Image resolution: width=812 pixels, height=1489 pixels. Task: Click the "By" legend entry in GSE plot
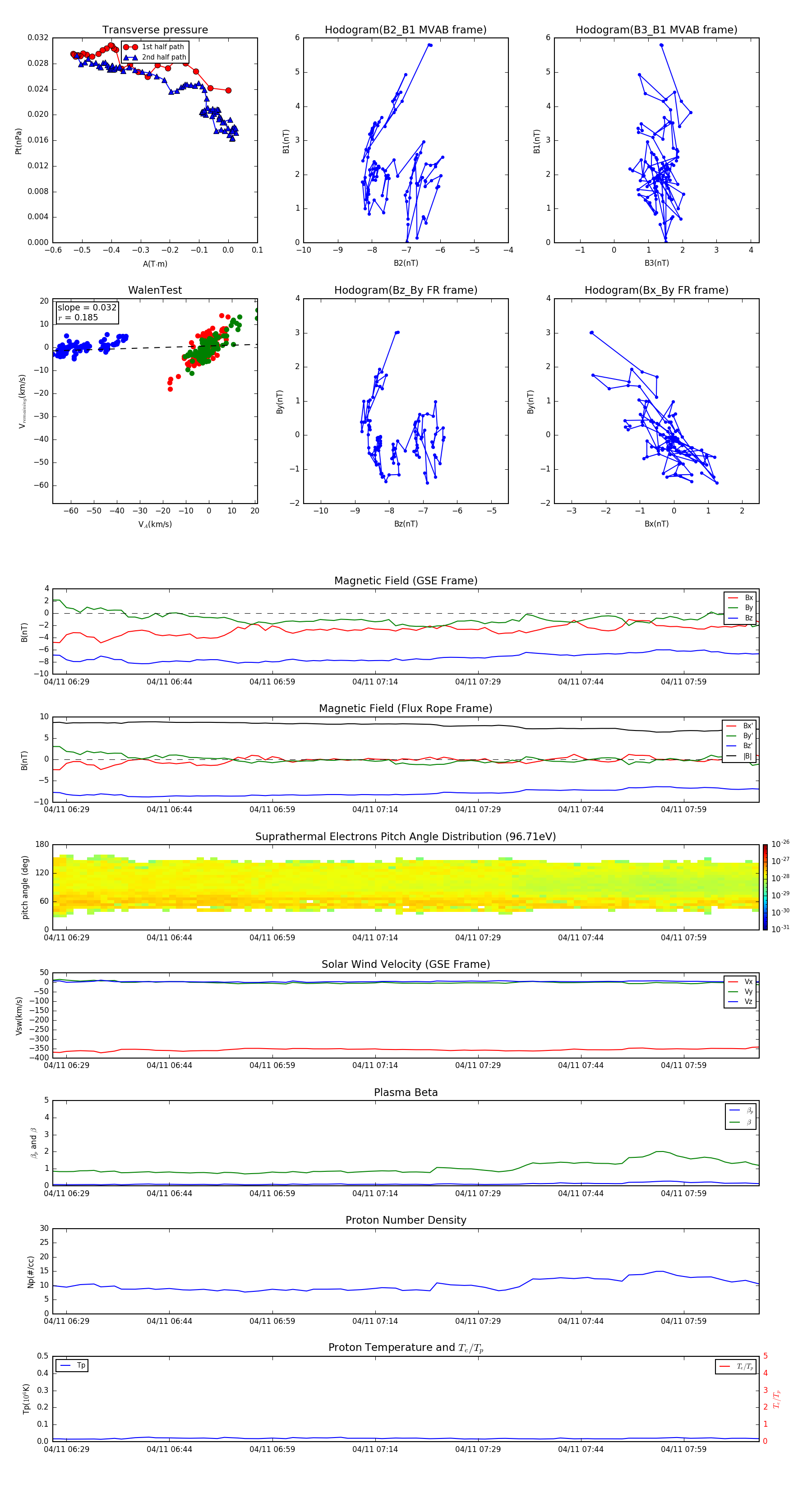point(741,607)
